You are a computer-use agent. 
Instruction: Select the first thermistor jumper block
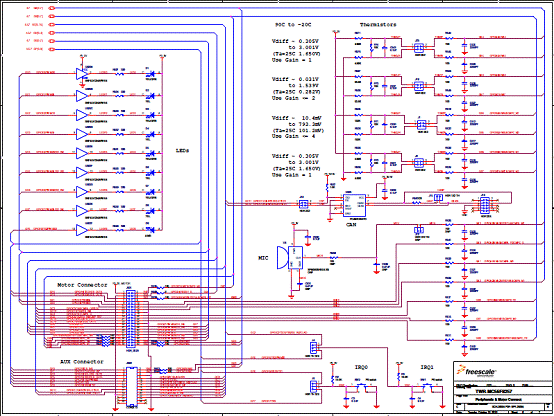coord(419,48)
